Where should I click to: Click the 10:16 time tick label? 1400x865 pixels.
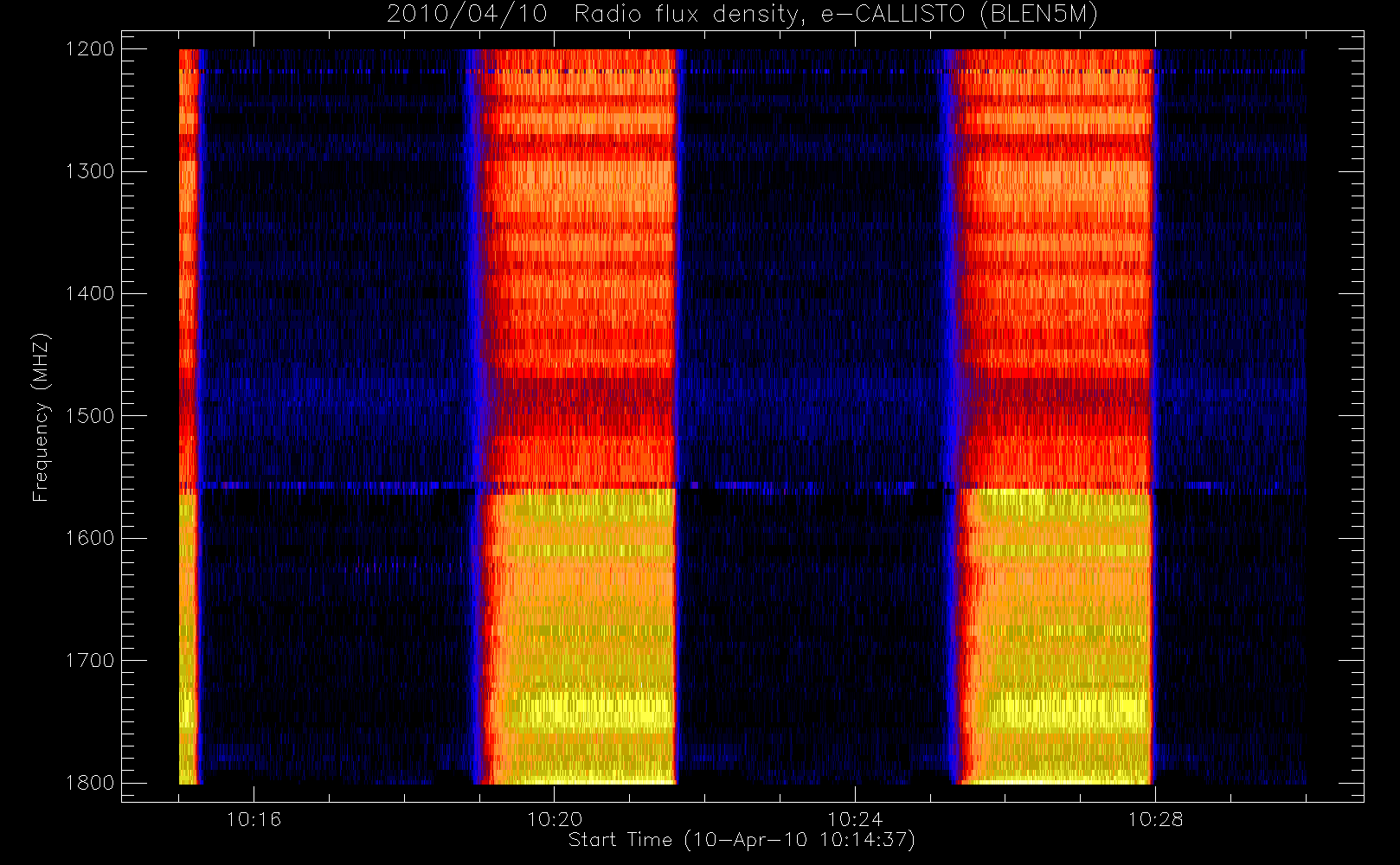coord(254,819)
